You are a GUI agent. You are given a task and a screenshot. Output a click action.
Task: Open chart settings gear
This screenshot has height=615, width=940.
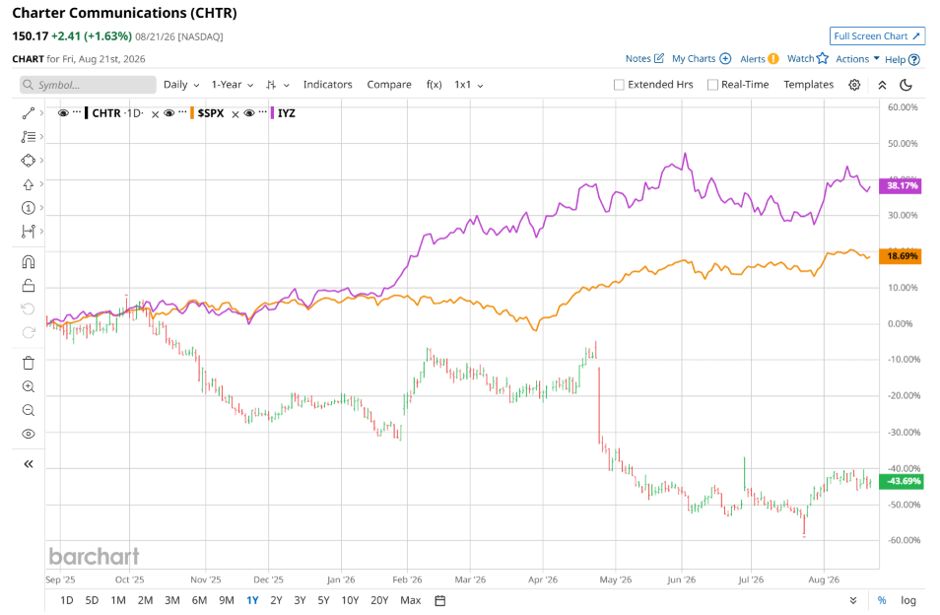(854, 85)
